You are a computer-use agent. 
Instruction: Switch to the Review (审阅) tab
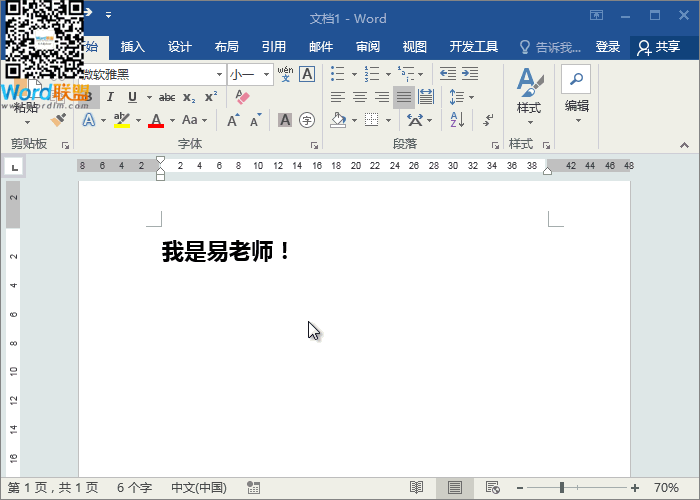[368, 46]
